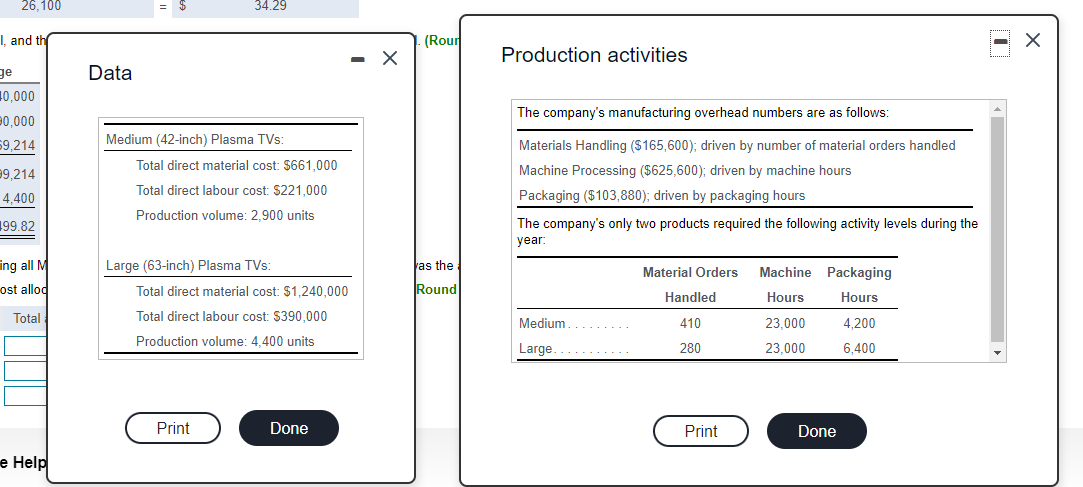
Task: Select 'Total direct material cost: $661,000' text
Action: click(x=237, y=166)
